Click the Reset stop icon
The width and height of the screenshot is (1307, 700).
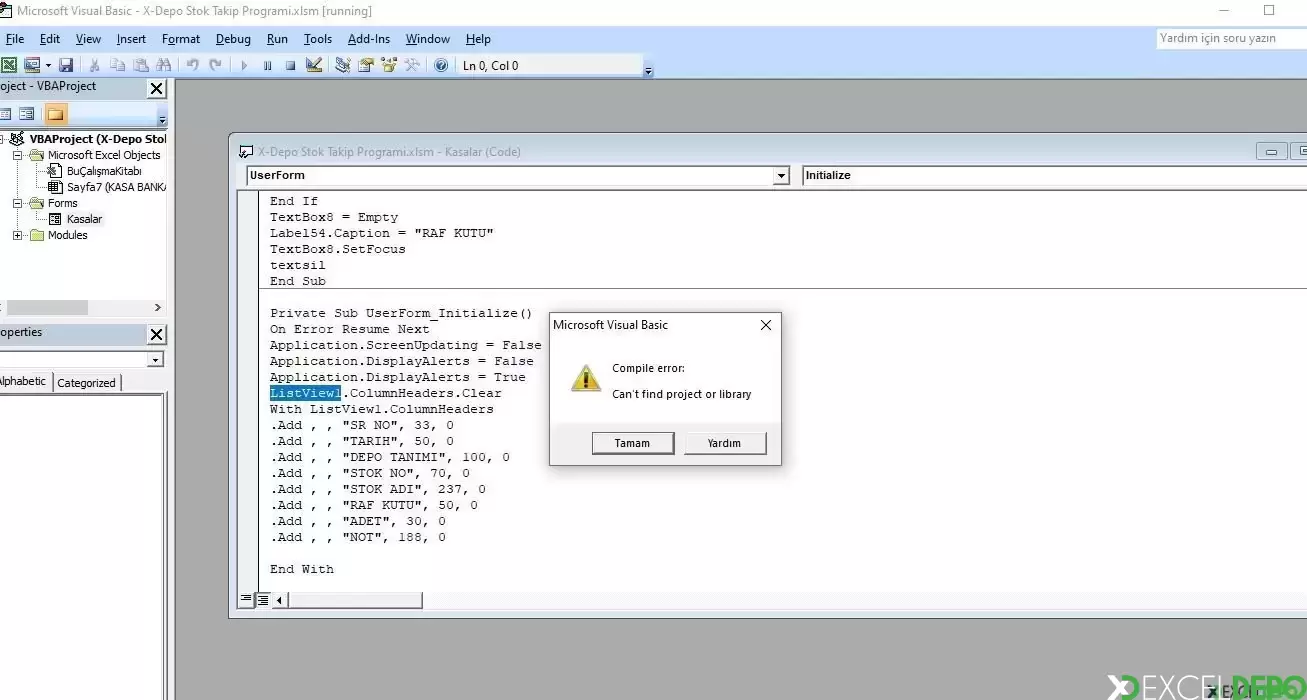(x=290, y=65)
